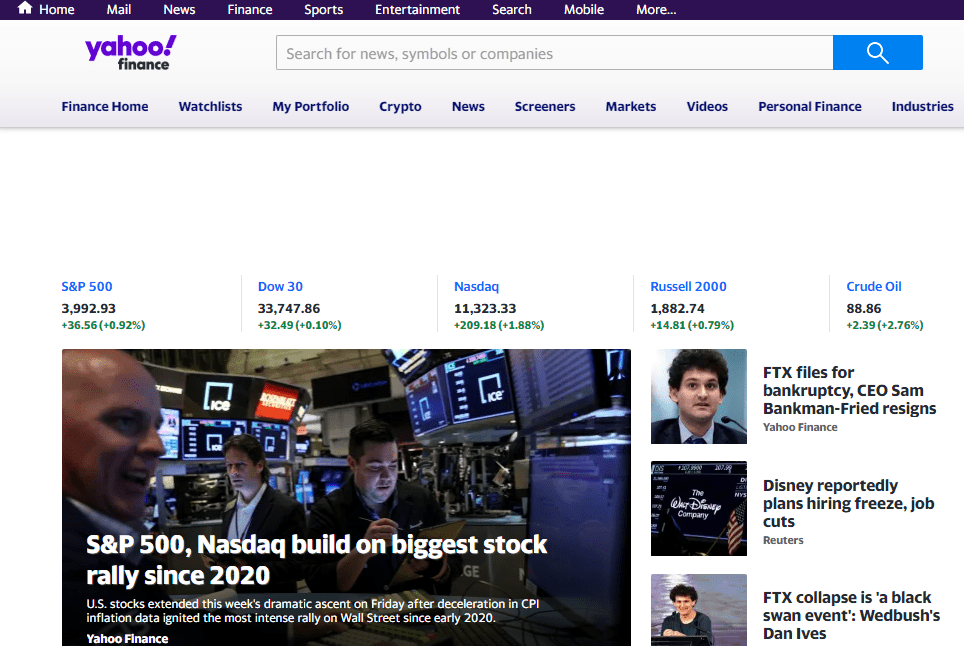This screenshot has height=646, width=964.
Task: Click the Crude Oil price 88.86
Action: point(864,309)
